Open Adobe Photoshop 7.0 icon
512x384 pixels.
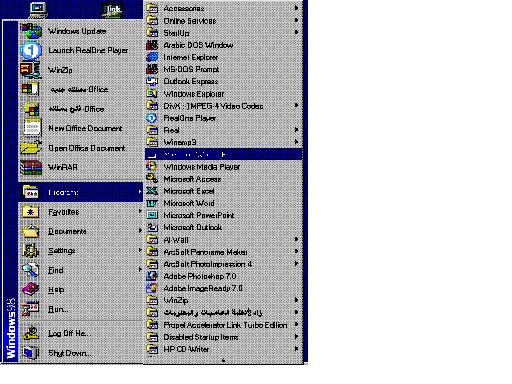click(x=152, y=276)
